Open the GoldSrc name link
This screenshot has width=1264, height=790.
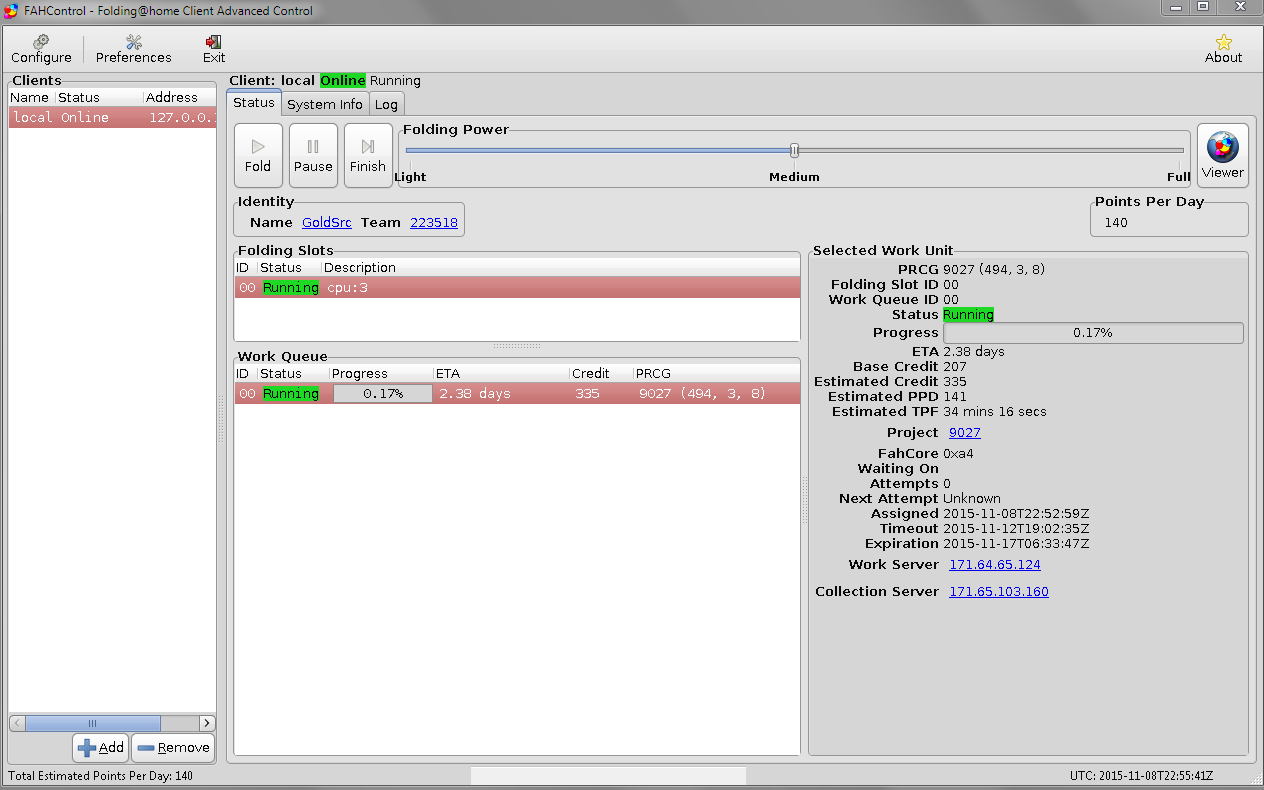pos(327,223)
